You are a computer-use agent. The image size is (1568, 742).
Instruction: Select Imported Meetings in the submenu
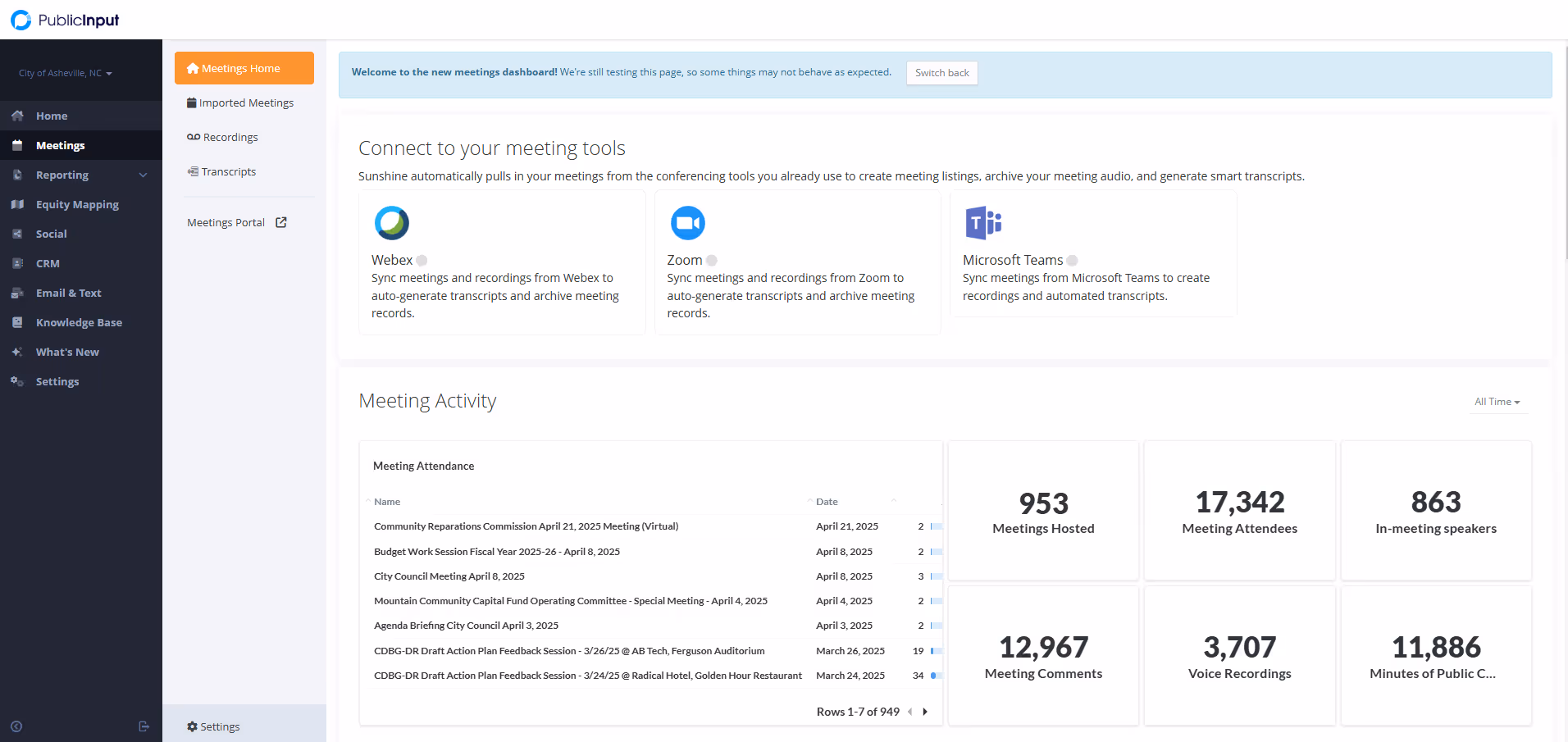(x=246, y=103)
